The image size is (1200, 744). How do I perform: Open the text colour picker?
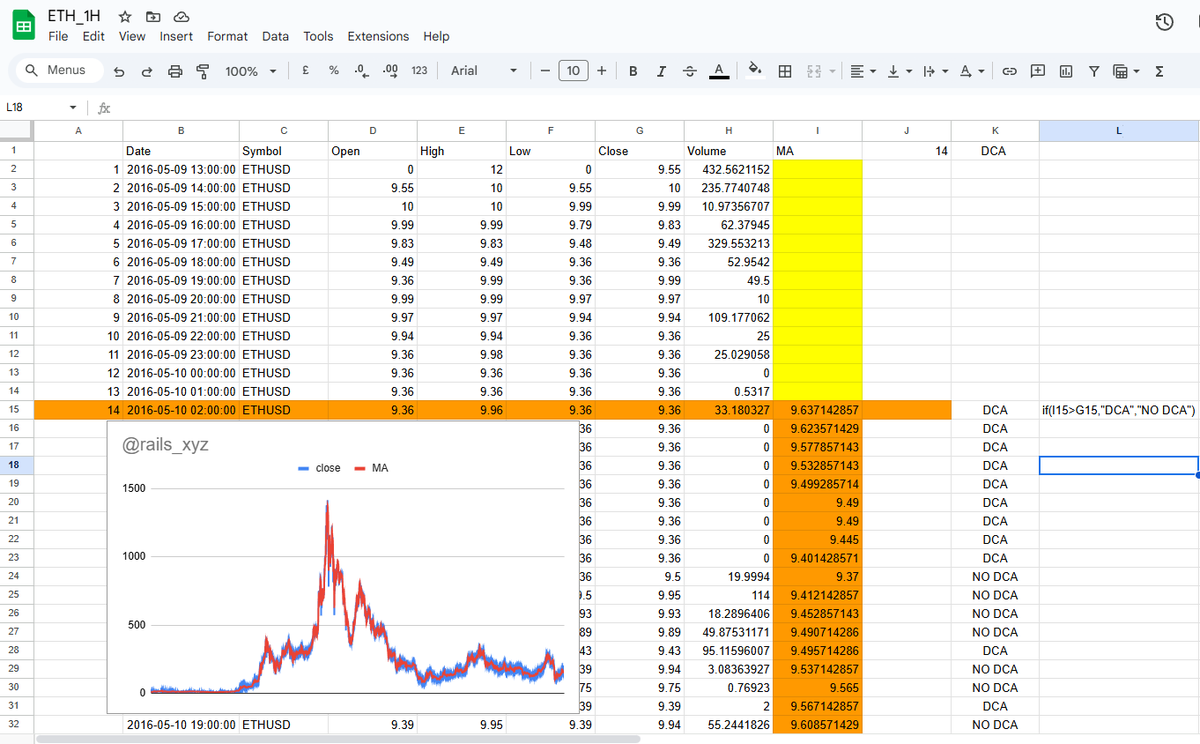(718, 71)
